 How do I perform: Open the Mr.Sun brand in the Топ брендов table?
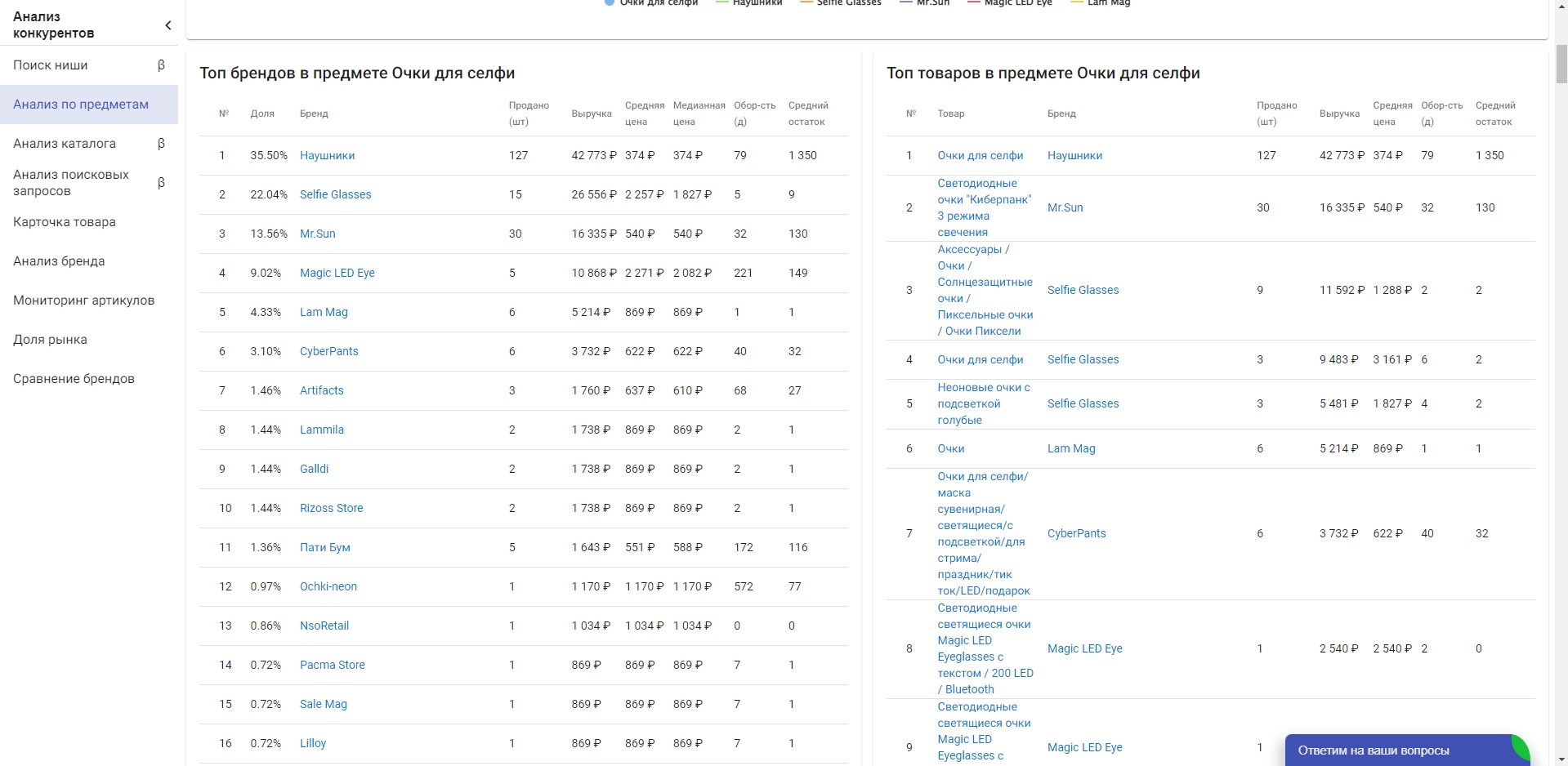click(x=317, y=234)
